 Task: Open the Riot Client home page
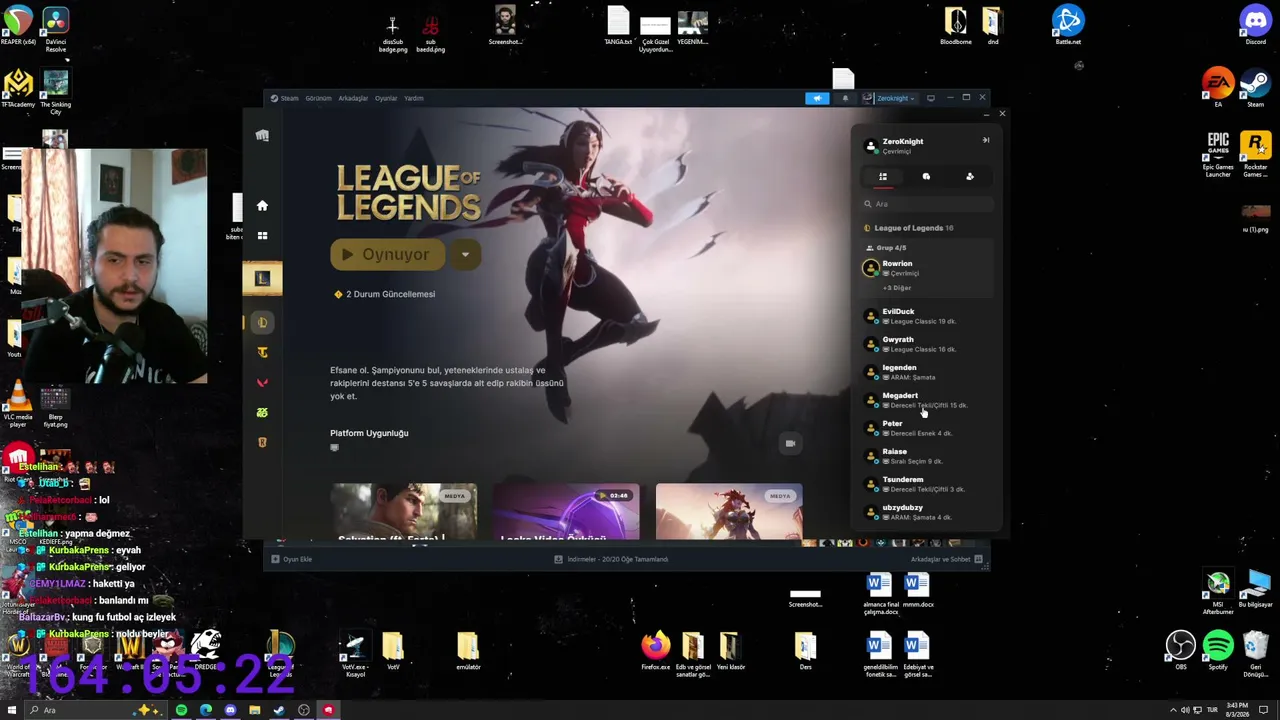coord(262,205)
